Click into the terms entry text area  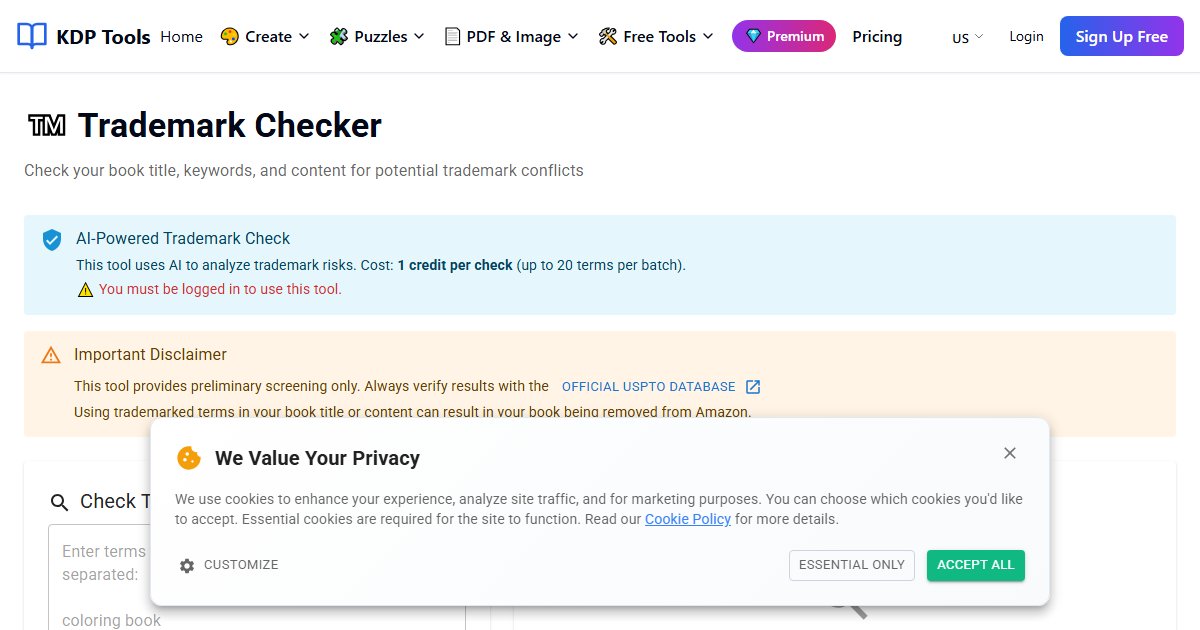pyautogui.click(x=257, y=577)
